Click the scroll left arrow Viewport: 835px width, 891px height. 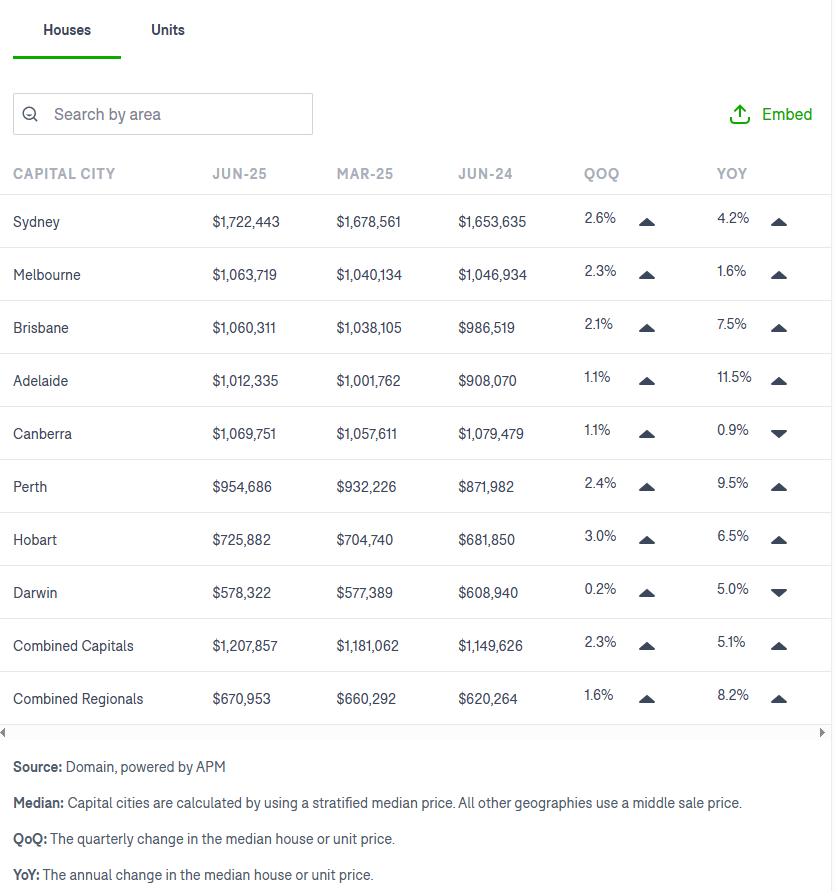pyautogui.click(x=3, y=732)
